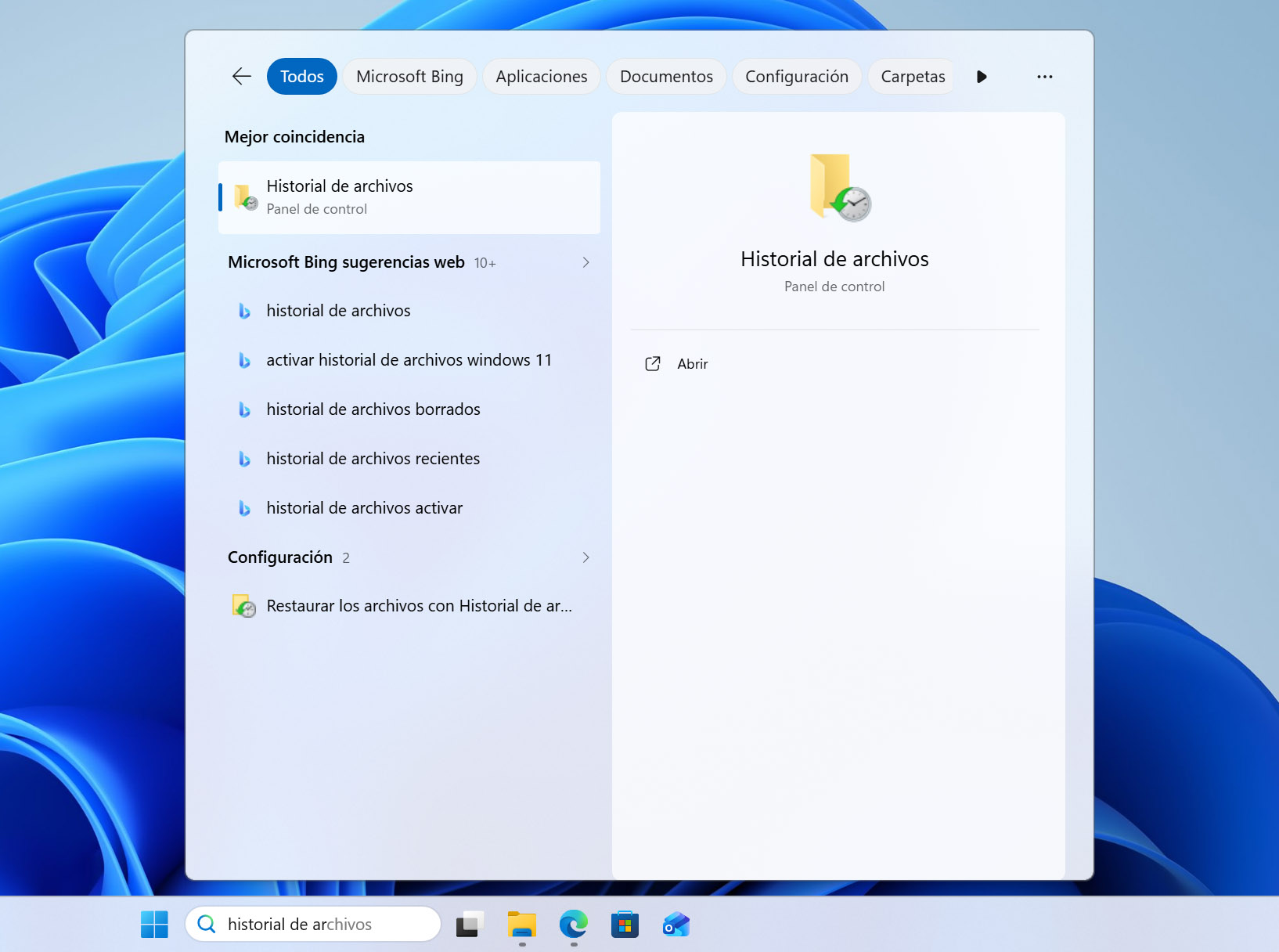This screenshot has width=1279, height=952.
Task: Select the Documentos filter tab
Action: 666,77
